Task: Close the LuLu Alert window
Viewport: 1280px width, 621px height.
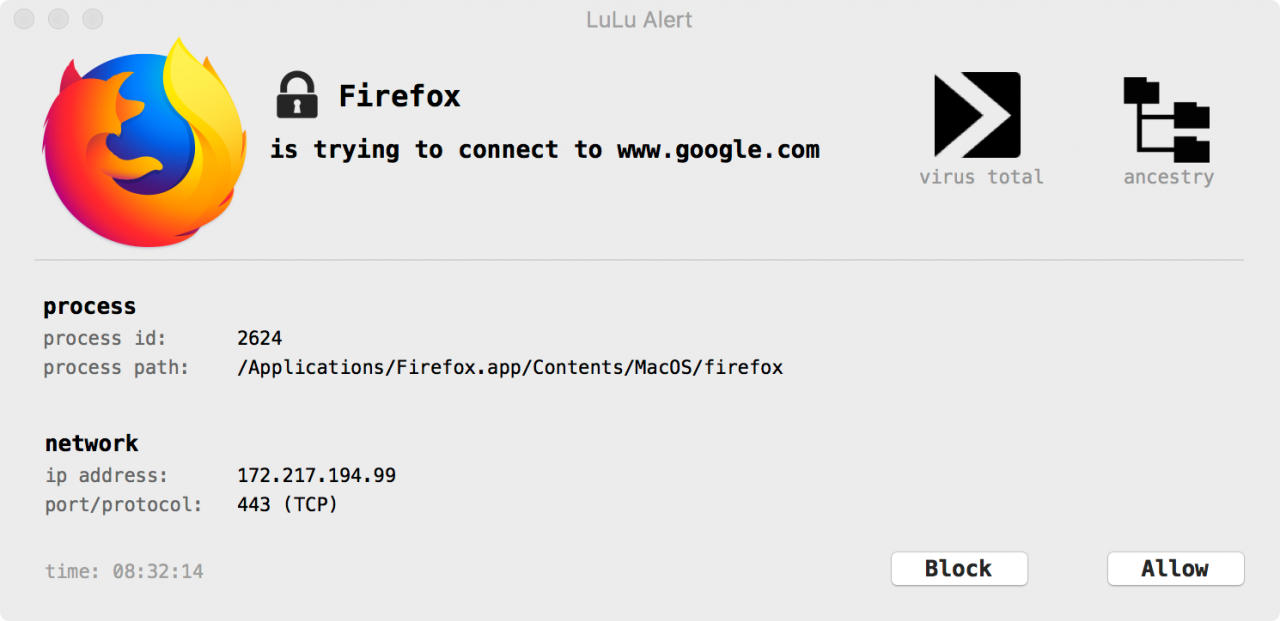Action: coord(24,19)
